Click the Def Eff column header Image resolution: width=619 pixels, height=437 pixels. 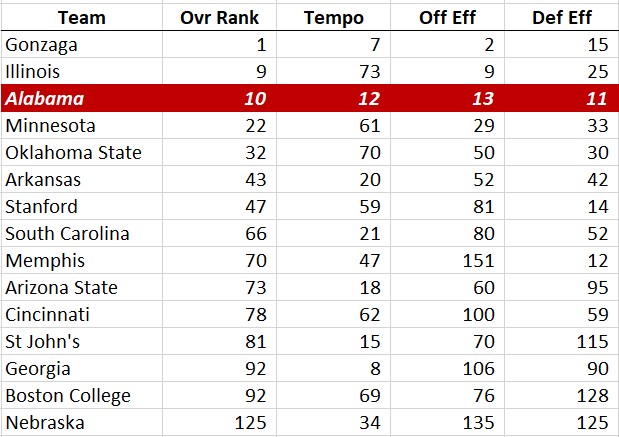(561, 17)
